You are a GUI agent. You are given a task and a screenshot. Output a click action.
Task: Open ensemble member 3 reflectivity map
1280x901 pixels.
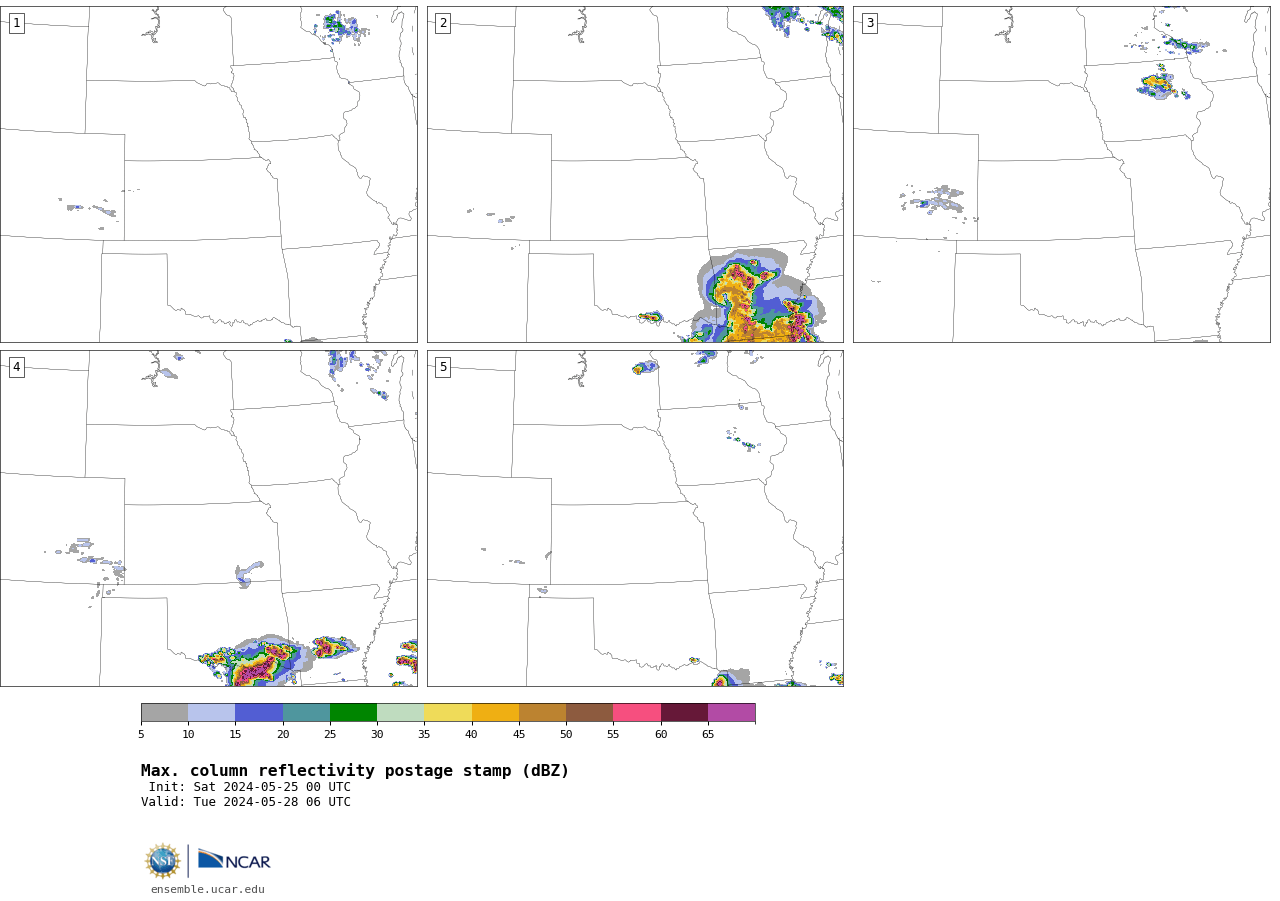coord(1062,174)
